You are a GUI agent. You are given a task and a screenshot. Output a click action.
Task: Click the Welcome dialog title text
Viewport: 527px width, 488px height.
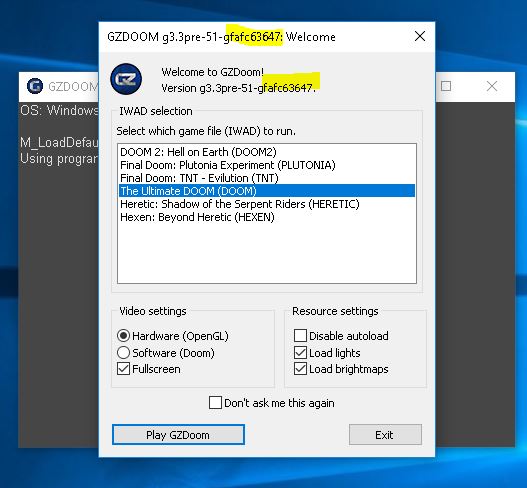[x=221, y=37]
